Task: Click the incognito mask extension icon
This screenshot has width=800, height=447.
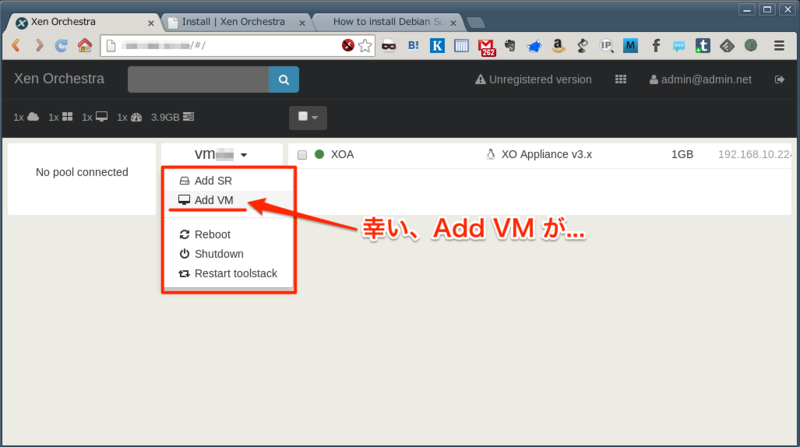Action: click(389, 45)
